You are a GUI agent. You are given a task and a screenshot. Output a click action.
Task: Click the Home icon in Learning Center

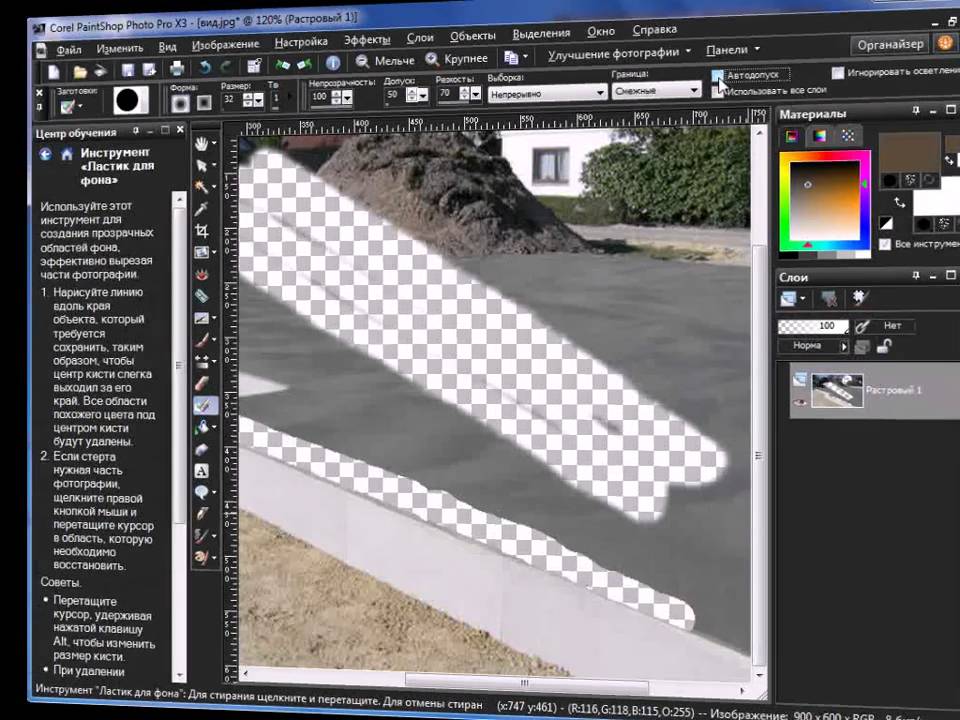pos(67,154)
